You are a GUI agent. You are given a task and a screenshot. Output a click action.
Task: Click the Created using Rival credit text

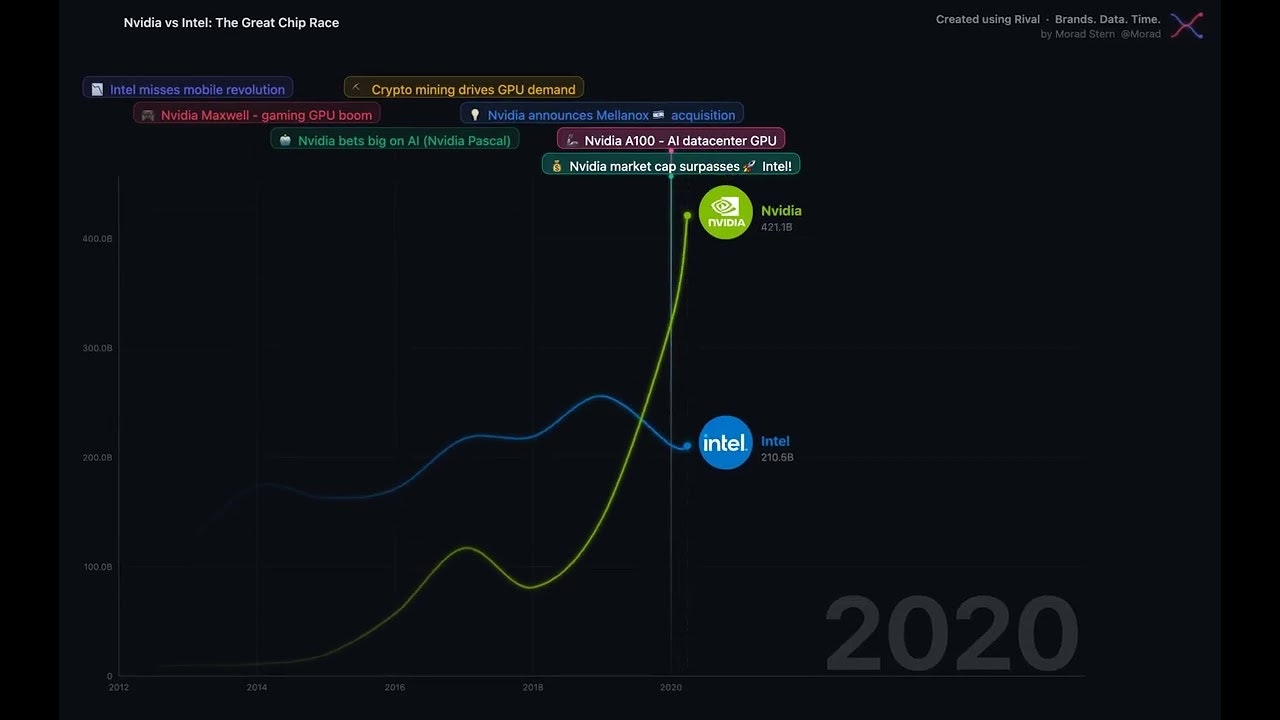pyautogui.click(x=1048, y=19)
